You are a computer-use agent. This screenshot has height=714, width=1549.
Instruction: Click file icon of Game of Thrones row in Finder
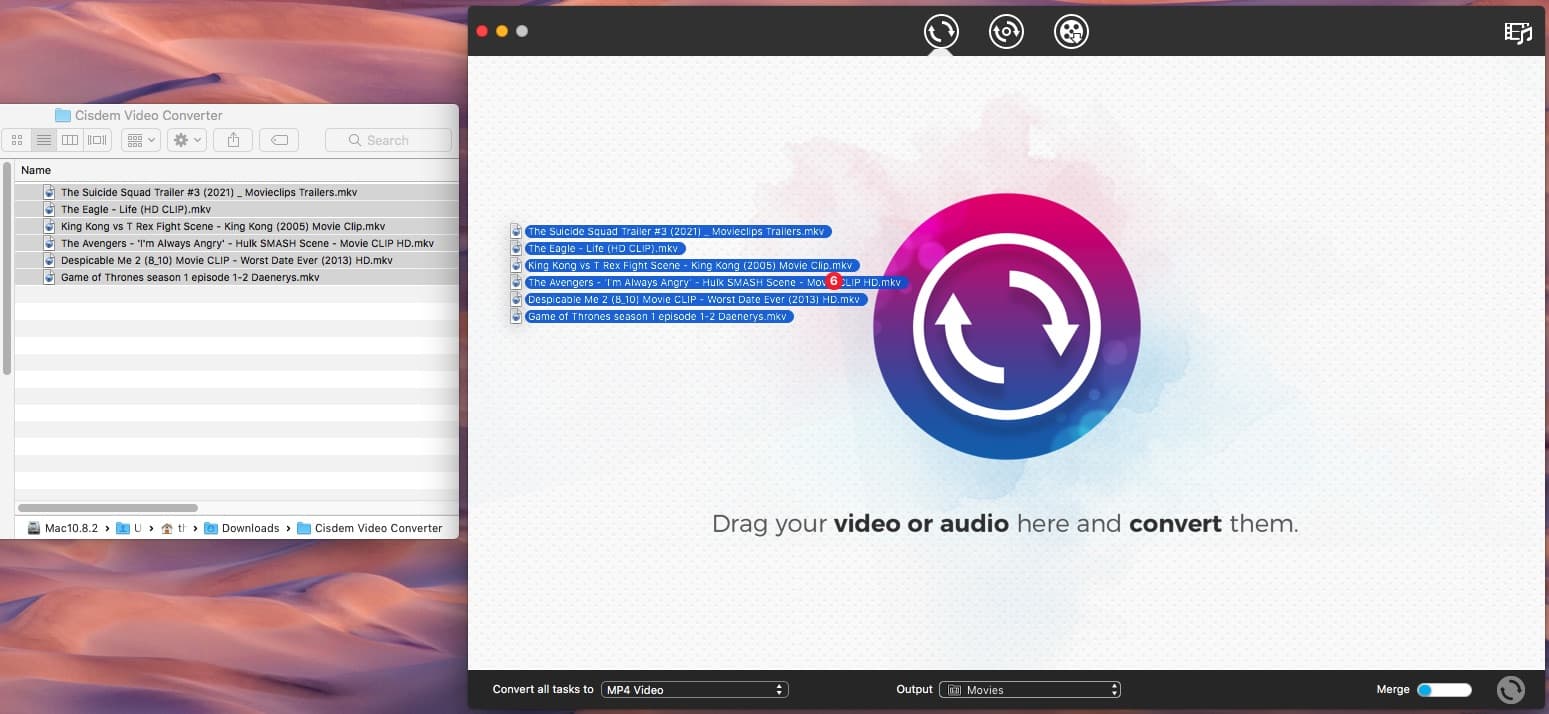(50, 277)
